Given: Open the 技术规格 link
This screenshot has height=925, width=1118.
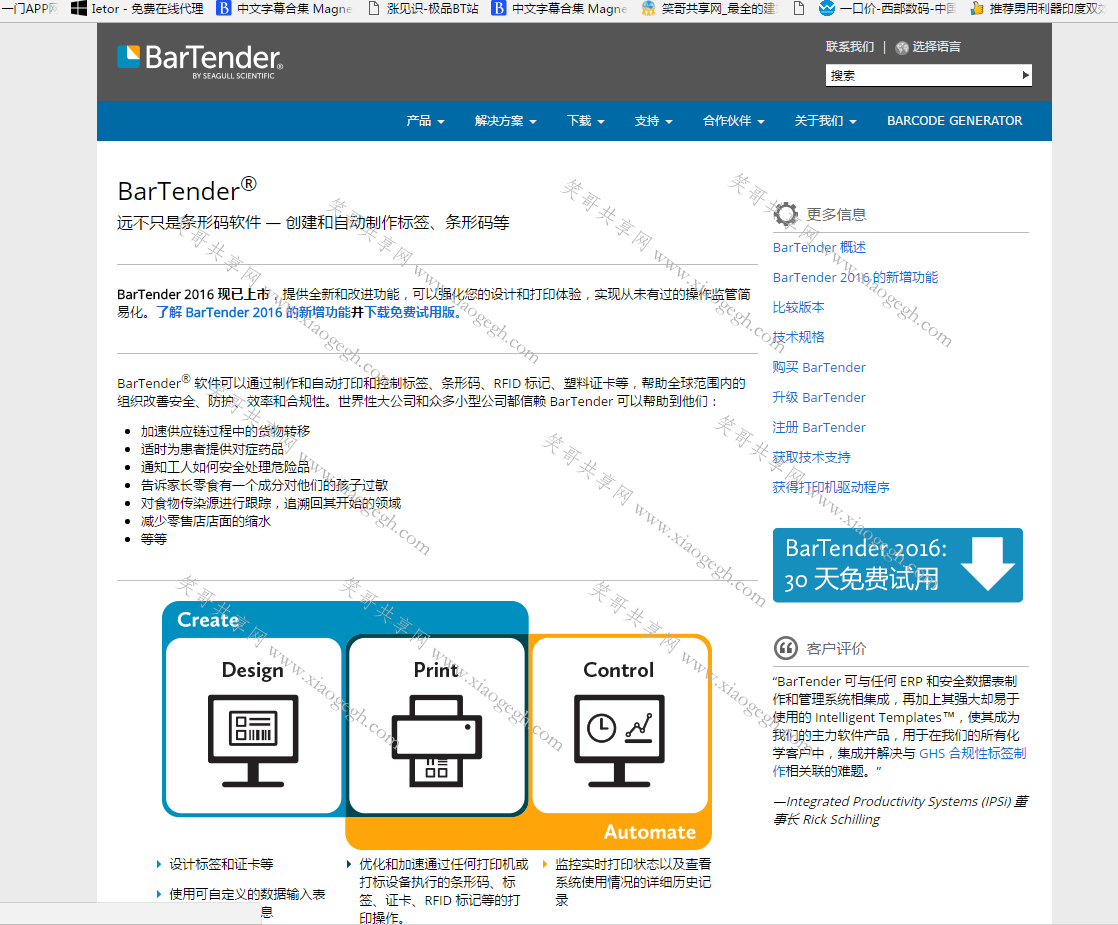Looking at the screenshot, I should (799, 337).
